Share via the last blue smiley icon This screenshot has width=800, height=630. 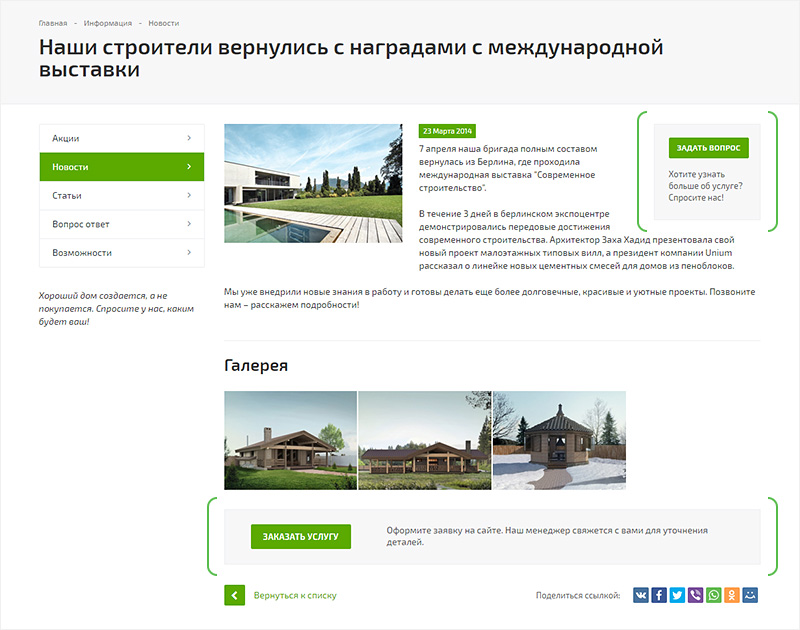point(750,595)
